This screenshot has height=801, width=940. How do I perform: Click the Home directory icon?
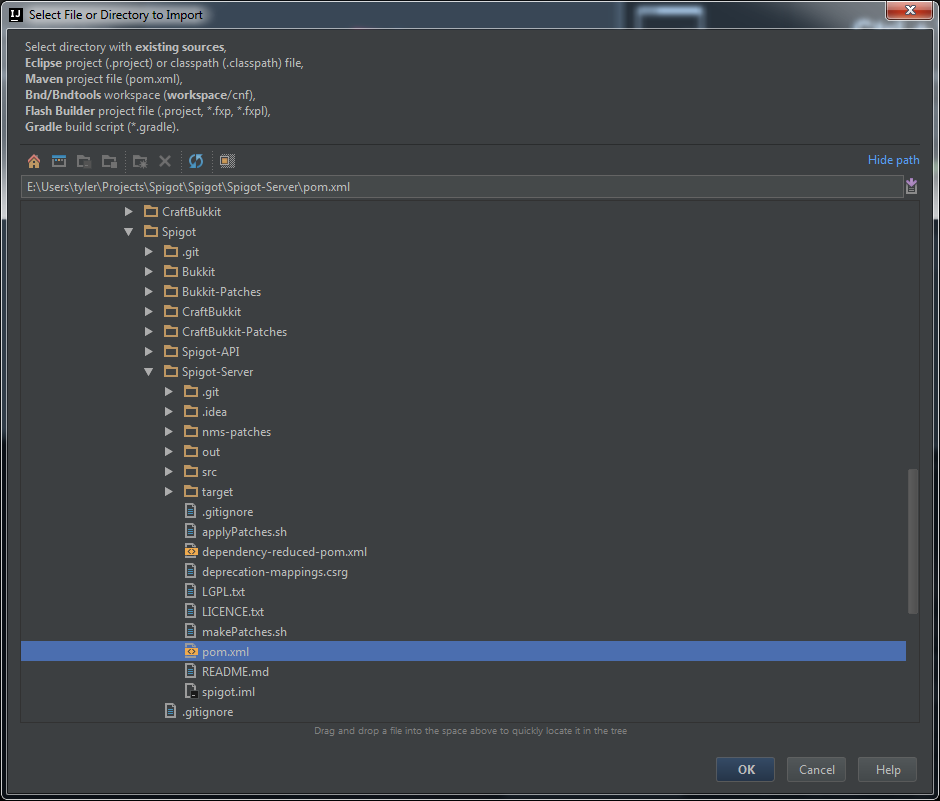point(34,161)
